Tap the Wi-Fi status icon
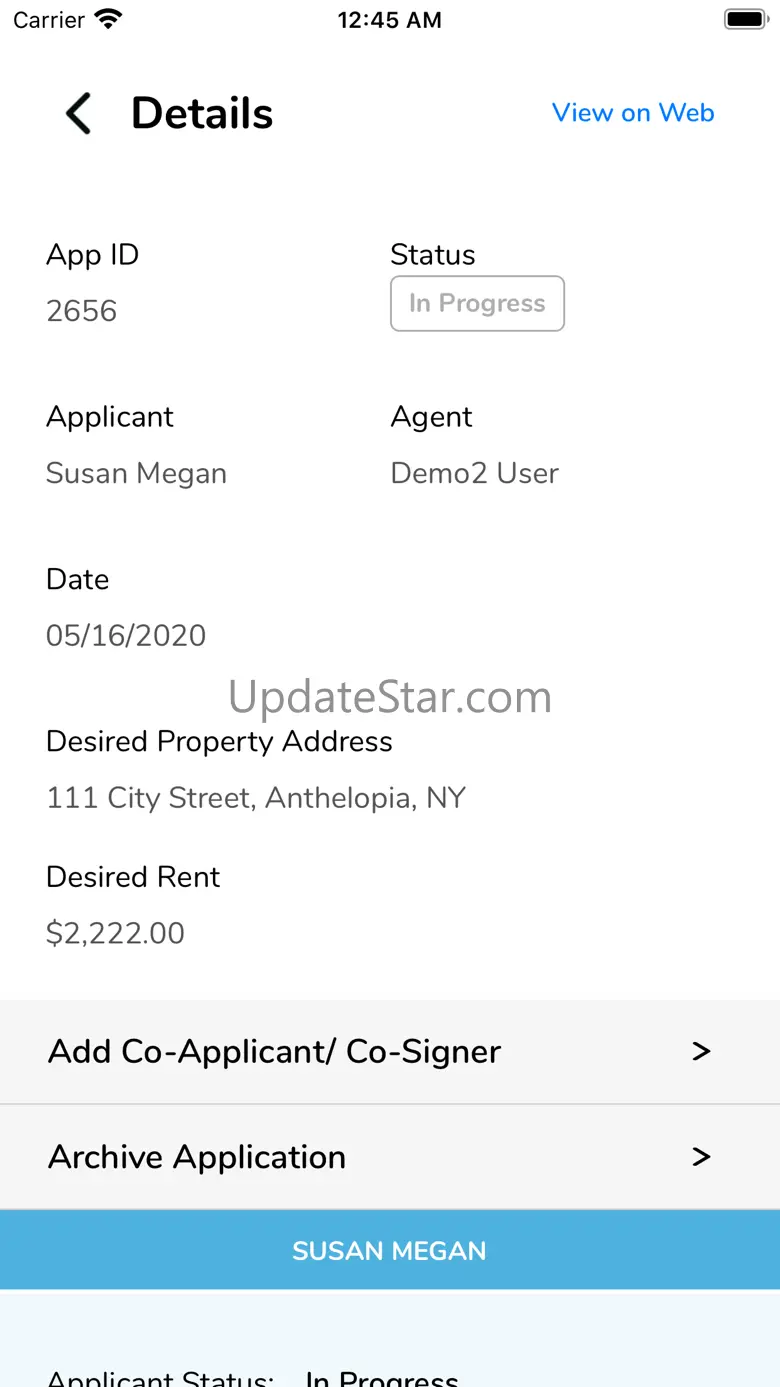 (107, 19)
